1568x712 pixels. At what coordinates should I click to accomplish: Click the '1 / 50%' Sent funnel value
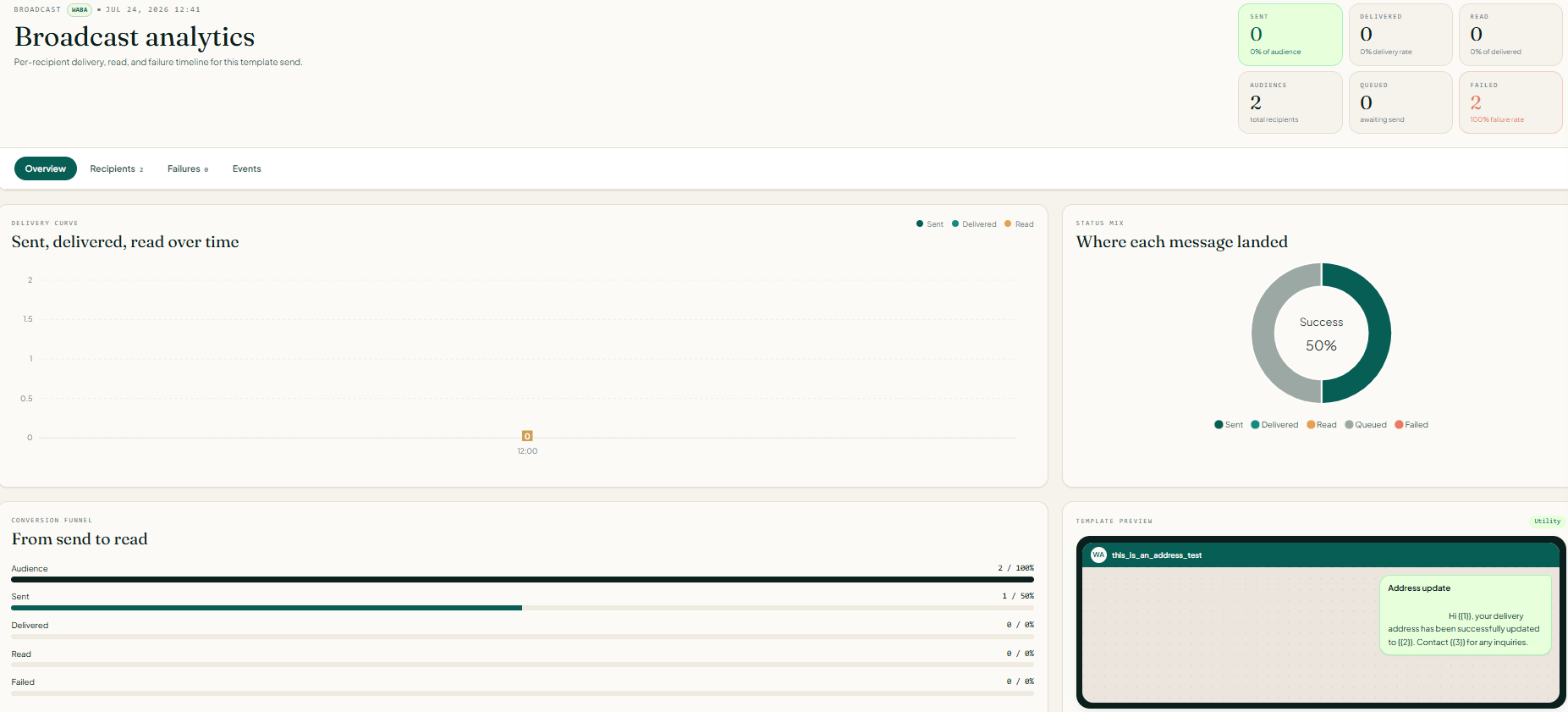point(1018,596)
